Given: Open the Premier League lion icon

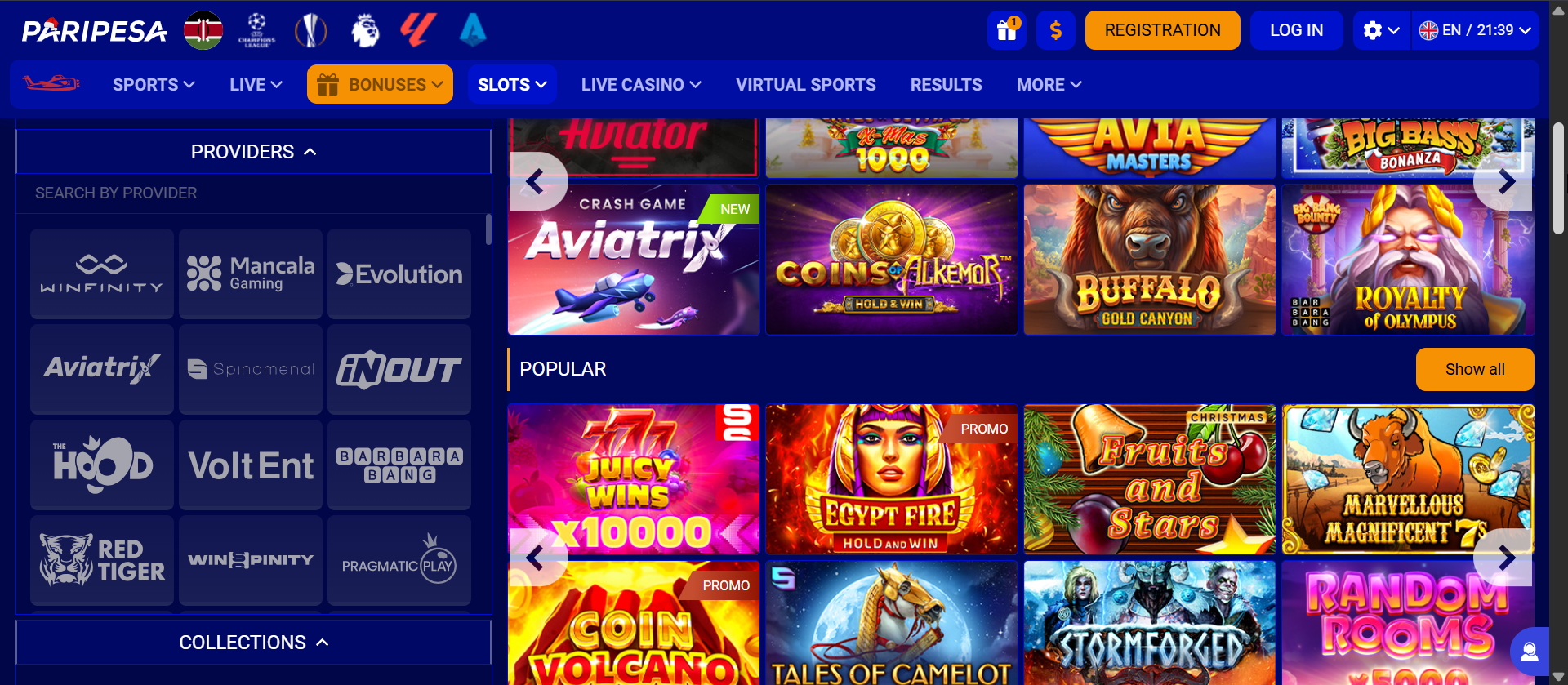Looking at the screenshot, I should (365, 31).
